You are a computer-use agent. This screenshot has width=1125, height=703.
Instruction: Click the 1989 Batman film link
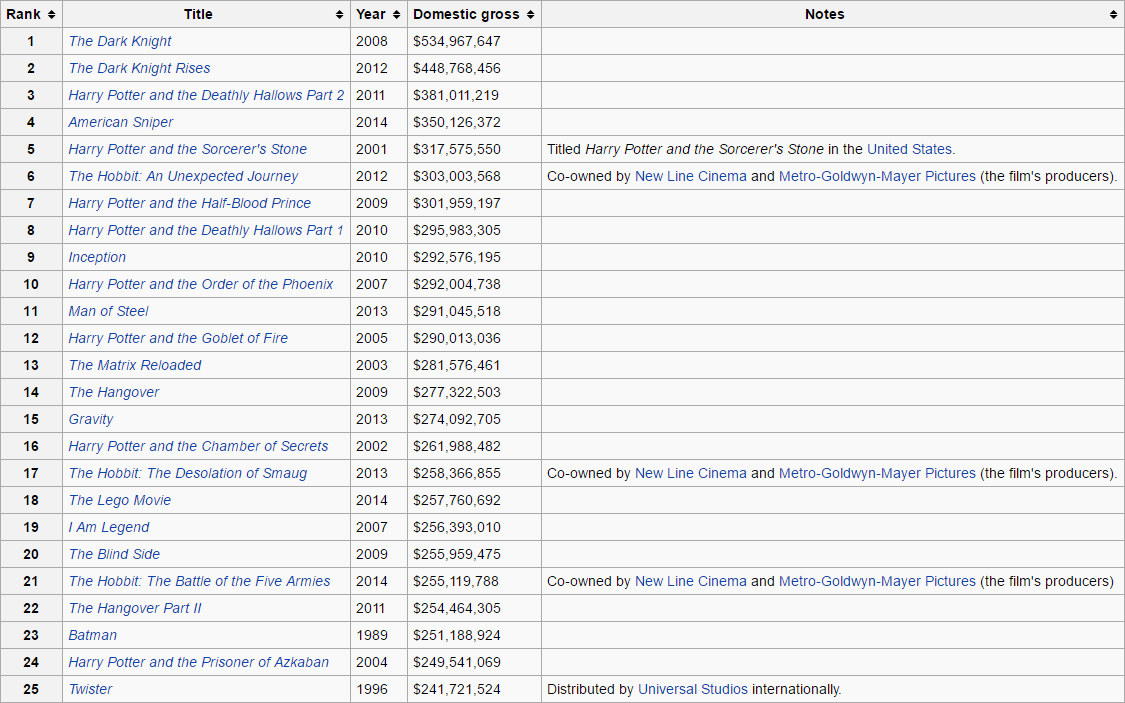(93, 635)
